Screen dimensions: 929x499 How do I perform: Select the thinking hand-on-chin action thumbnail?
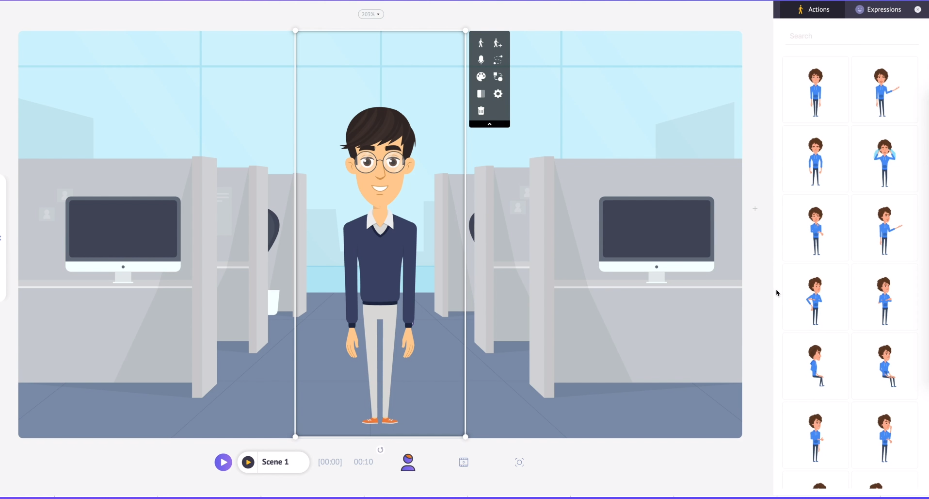[884, 436]
